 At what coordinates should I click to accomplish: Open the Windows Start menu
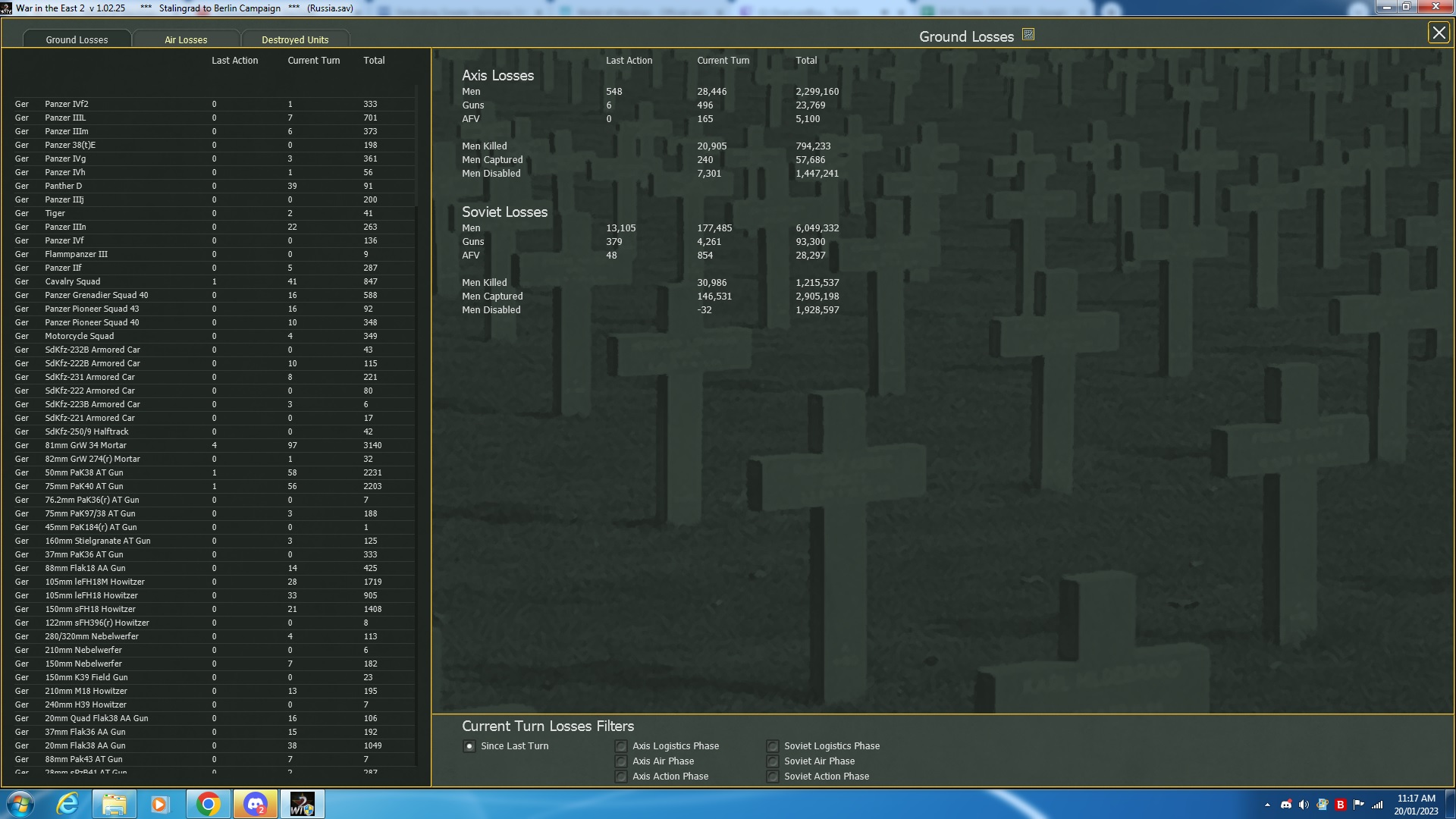(x=20, y=804)
